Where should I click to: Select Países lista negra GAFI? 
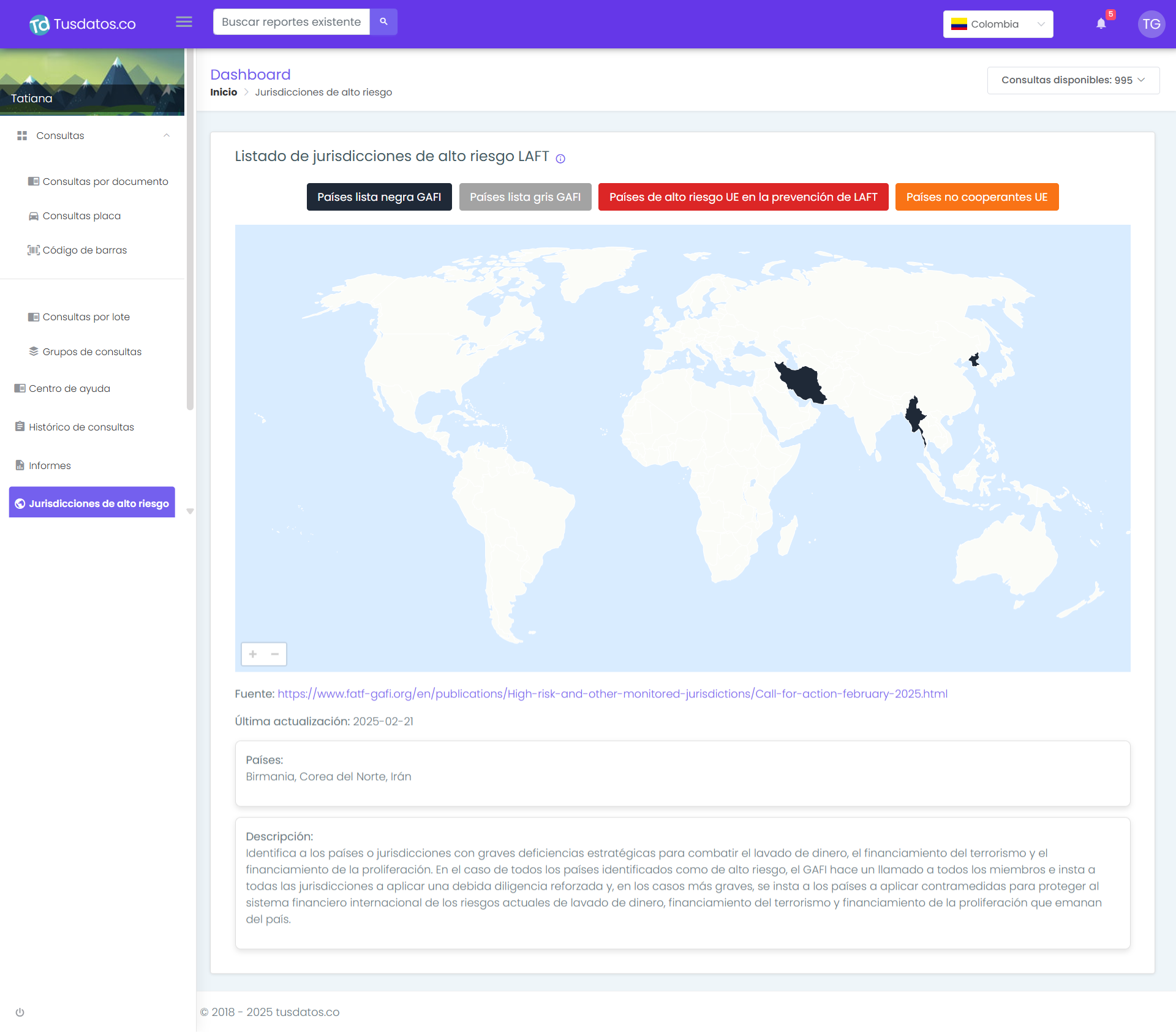379,197
